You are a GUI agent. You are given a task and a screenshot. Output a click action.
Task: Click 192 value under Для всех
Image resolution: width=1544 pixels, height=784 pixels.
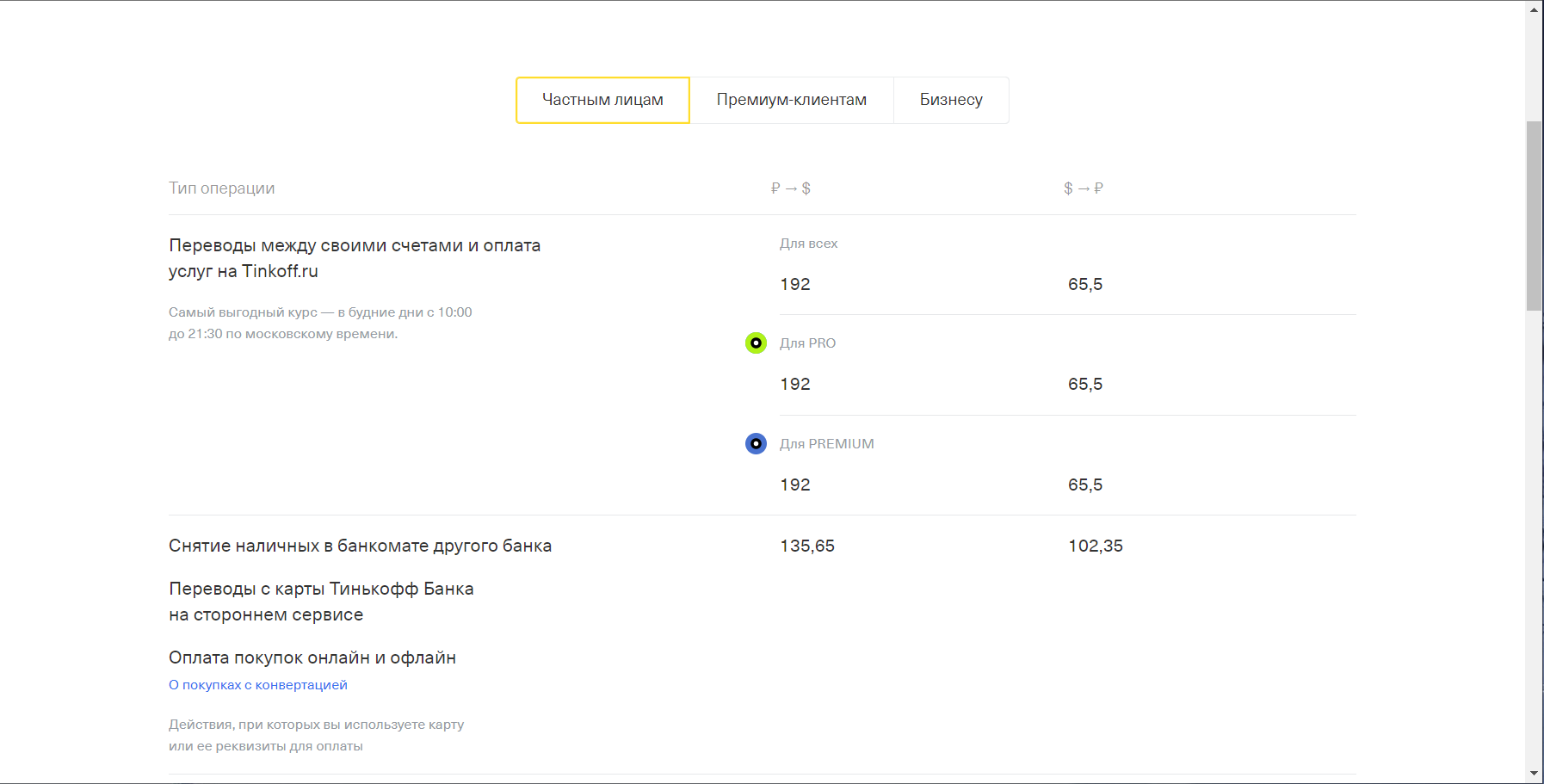click(x=795, y=285)
